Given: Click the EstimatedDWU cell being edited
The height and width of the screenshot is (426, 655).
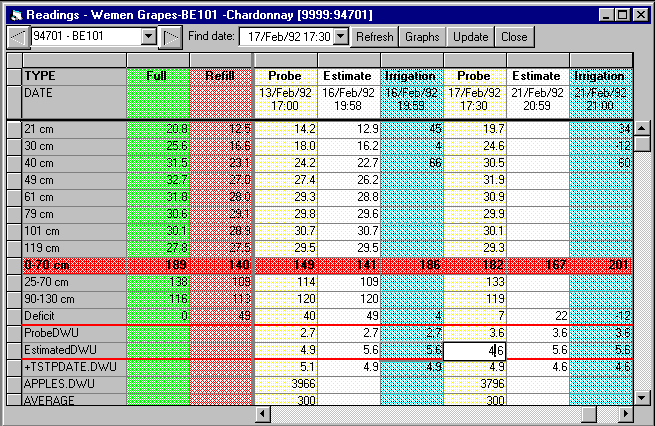Looking at the screenshot, I should pos(475,351).
